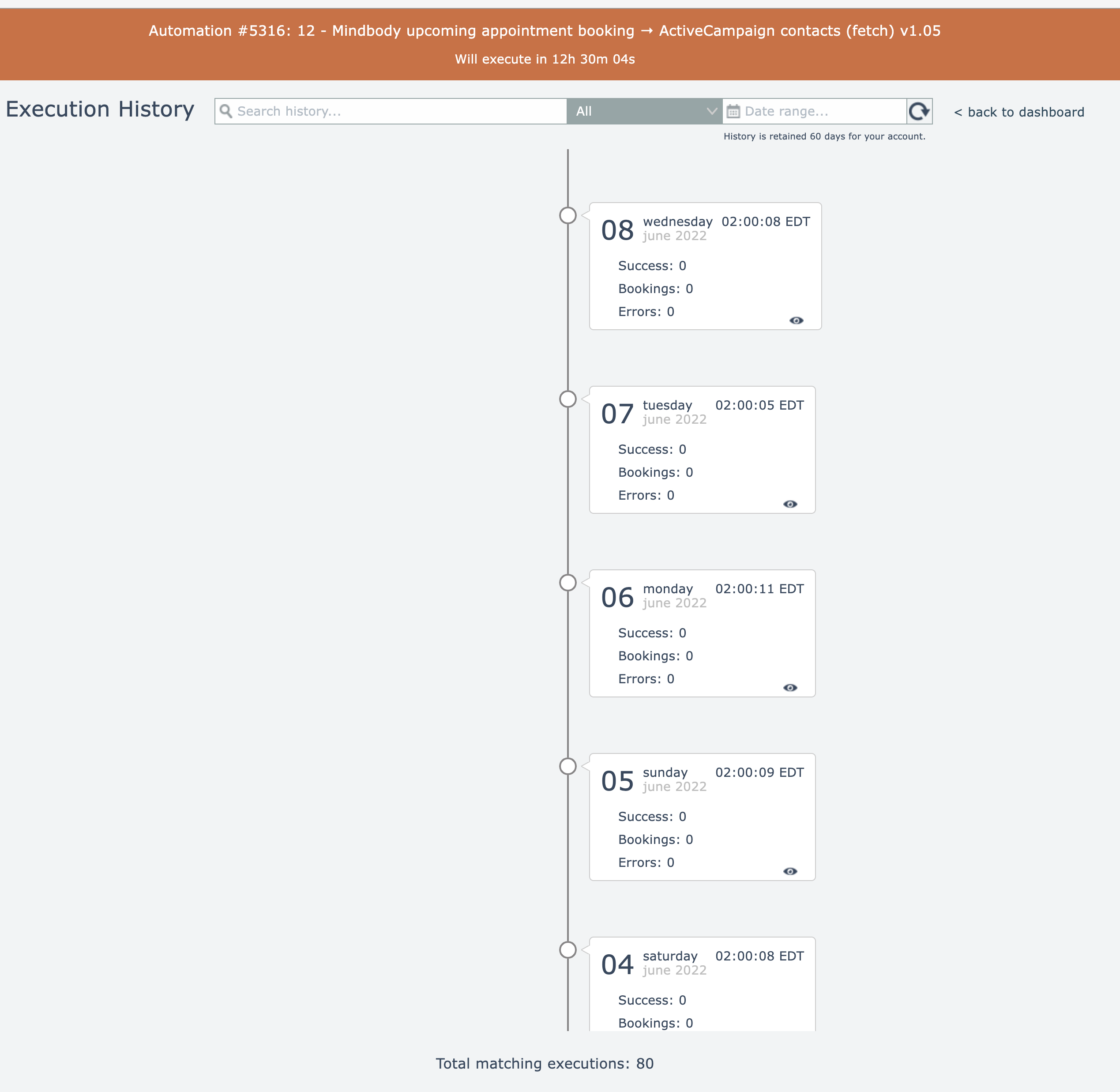Click the saturday 04 timeline marker
1120x1092 pixels.
point(568,950)
